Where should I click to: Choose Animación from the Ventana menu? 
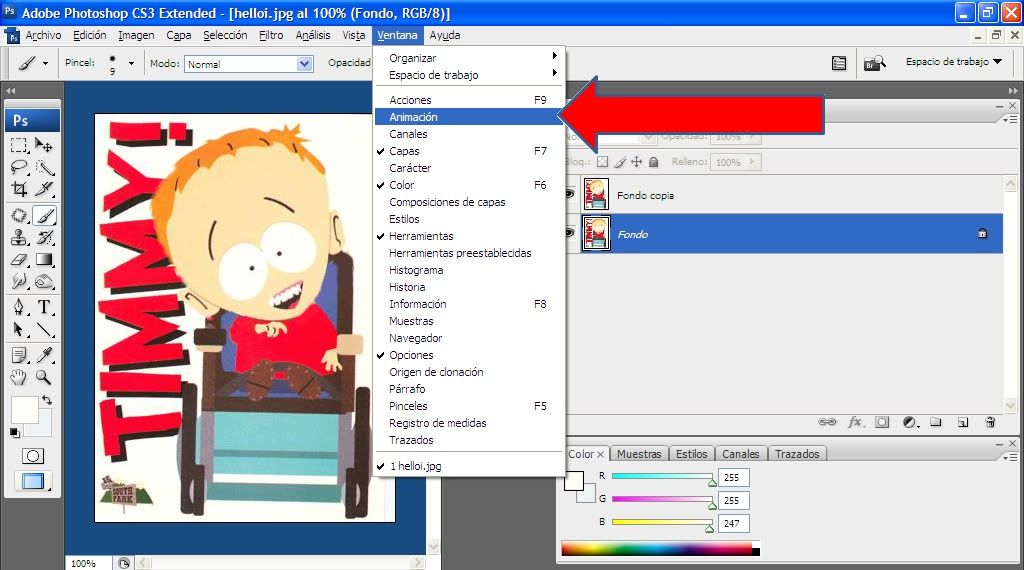(x=468, y=117)
